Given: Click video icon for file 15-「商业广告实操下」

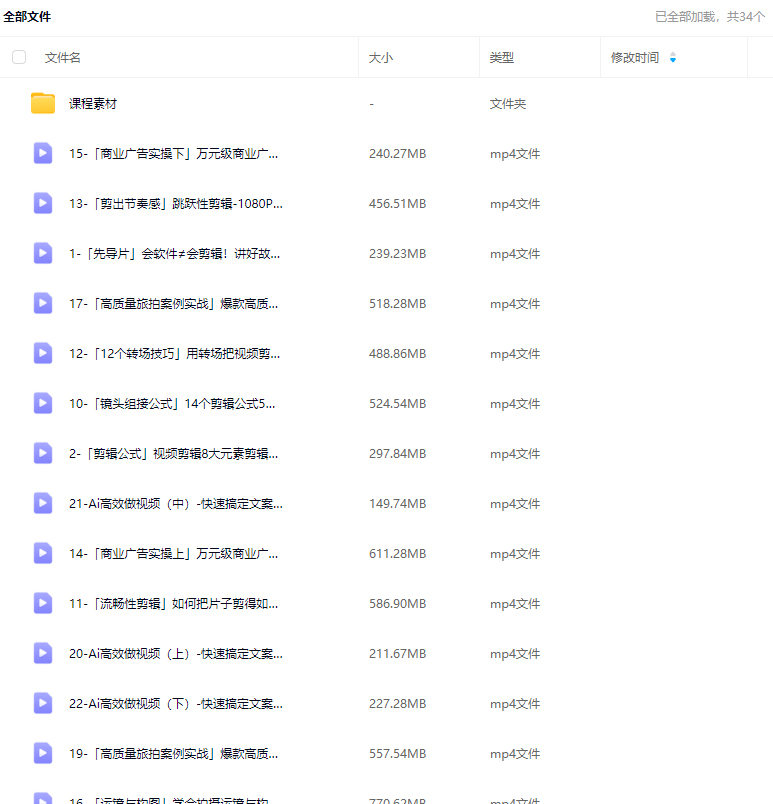Looking at the screenshot, I should tap(43, 153).
